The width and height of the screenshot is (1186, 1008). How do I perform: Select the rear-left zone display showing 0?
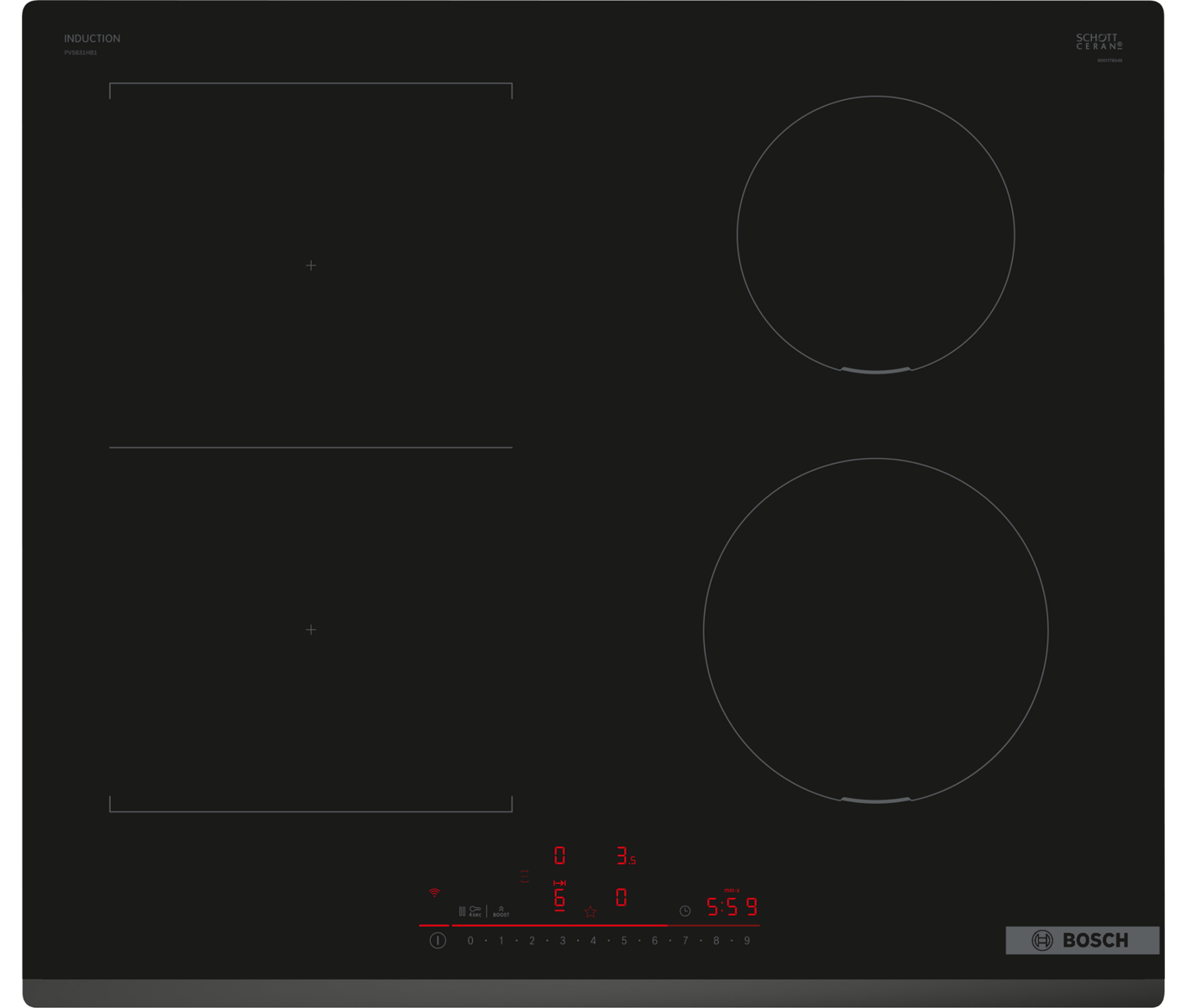tap(559, 856)
